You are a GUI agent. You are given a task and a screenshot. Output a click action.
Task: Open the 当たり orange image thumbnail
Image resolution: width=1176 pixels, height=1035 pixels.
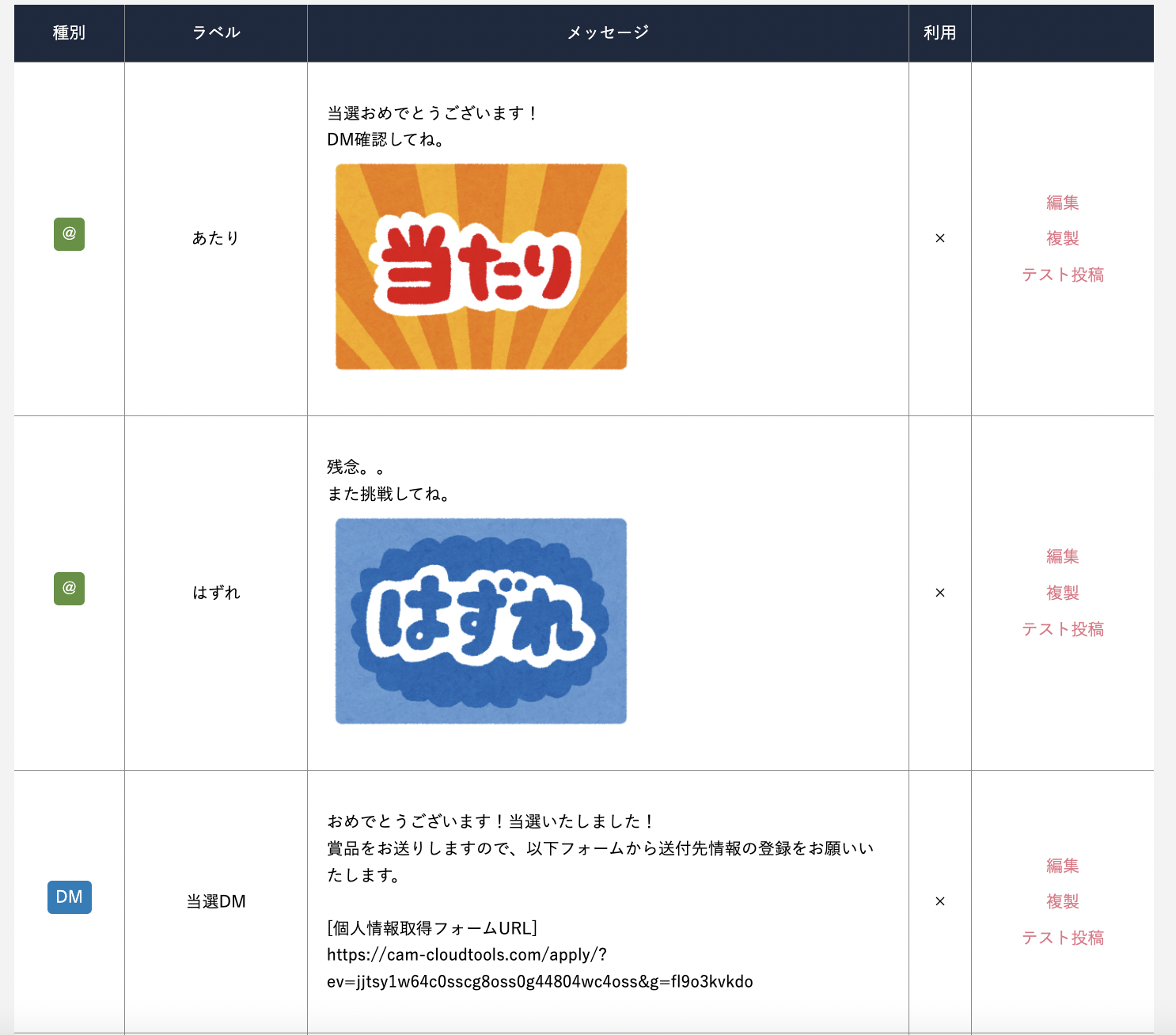point(481,267)
